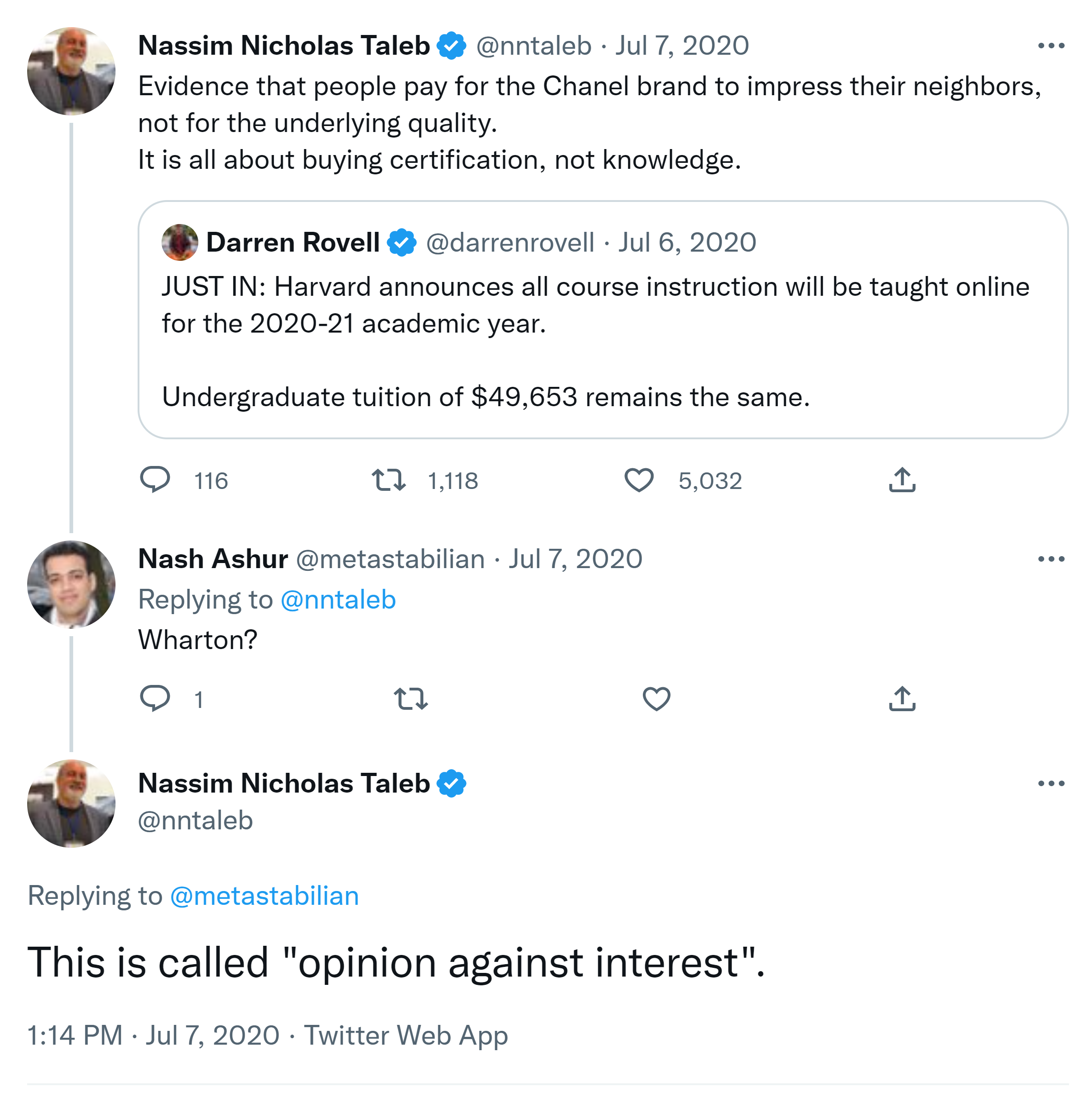Click Nash Ashur's display name
The height and width of the screenshot is (1104, 1092).
click(213, 559)
